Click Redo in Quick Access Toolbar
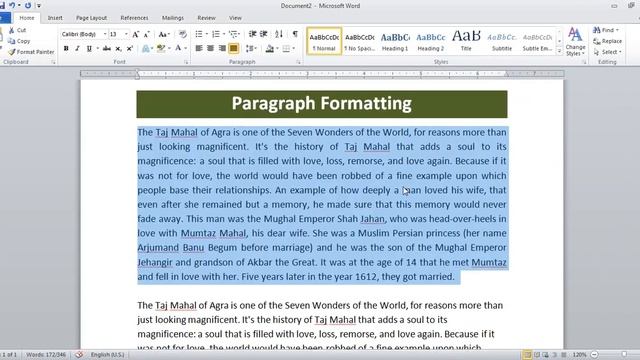640x360 pixels. tap(28, 6)
